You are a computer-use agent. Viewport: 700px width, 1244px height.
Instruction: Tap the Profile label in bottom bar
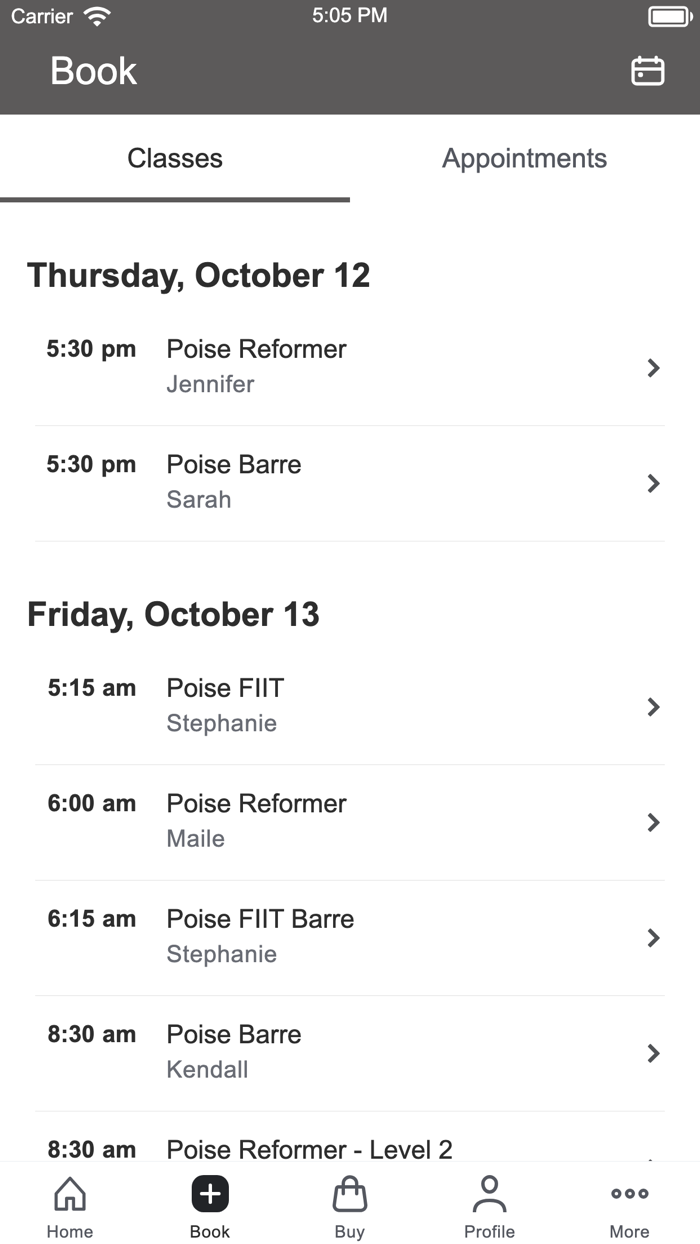point(489,1232)
